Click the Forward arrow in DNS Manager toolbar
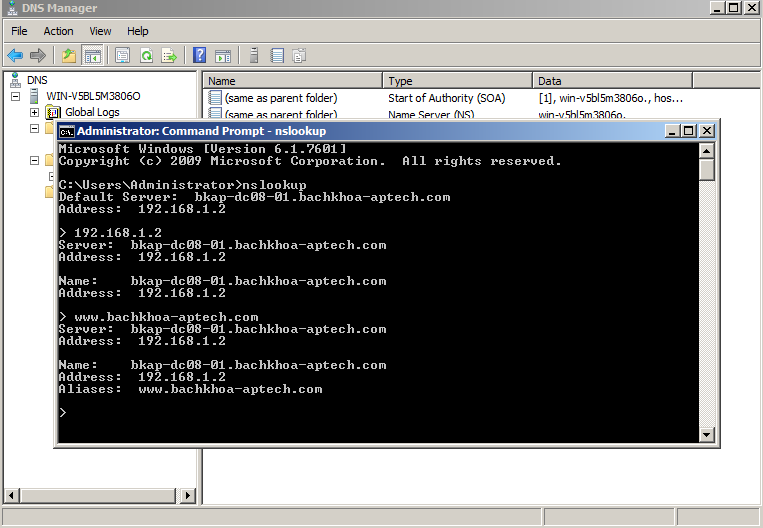The image size is (763, 528). [37, 55]
